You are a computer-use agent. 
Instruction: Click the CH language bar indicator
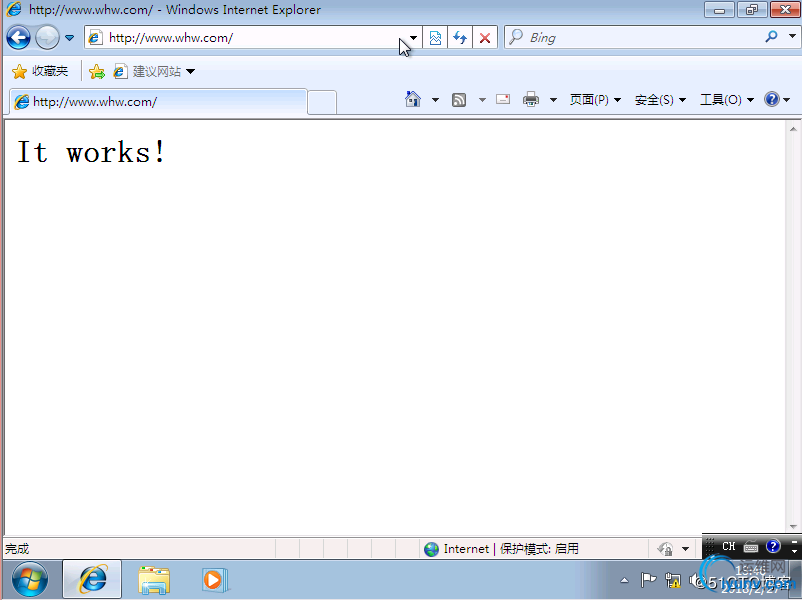click(x=728, y=546)
